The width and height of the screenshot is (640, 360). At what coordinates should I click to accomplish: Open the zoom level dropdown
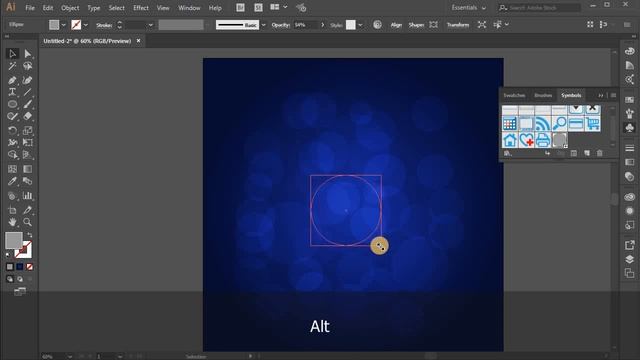point(70,356)
